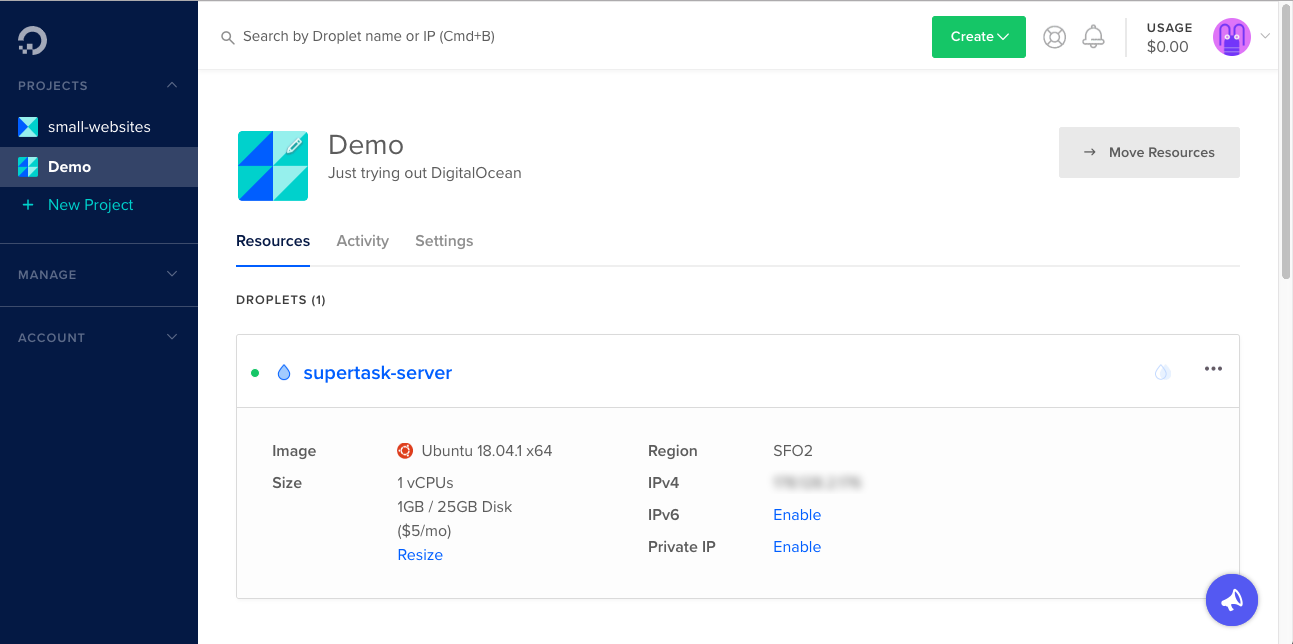
Task: Click the '1 vCPUs' size text
Action: [425, 483]
